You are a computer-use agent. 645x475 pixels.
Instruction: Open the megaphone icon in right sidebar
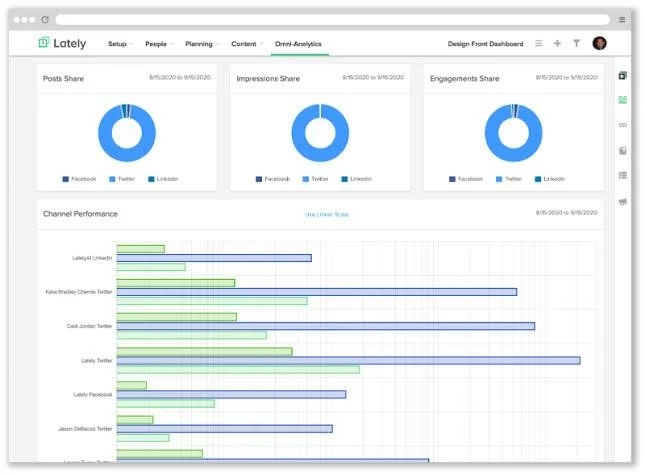623,202
